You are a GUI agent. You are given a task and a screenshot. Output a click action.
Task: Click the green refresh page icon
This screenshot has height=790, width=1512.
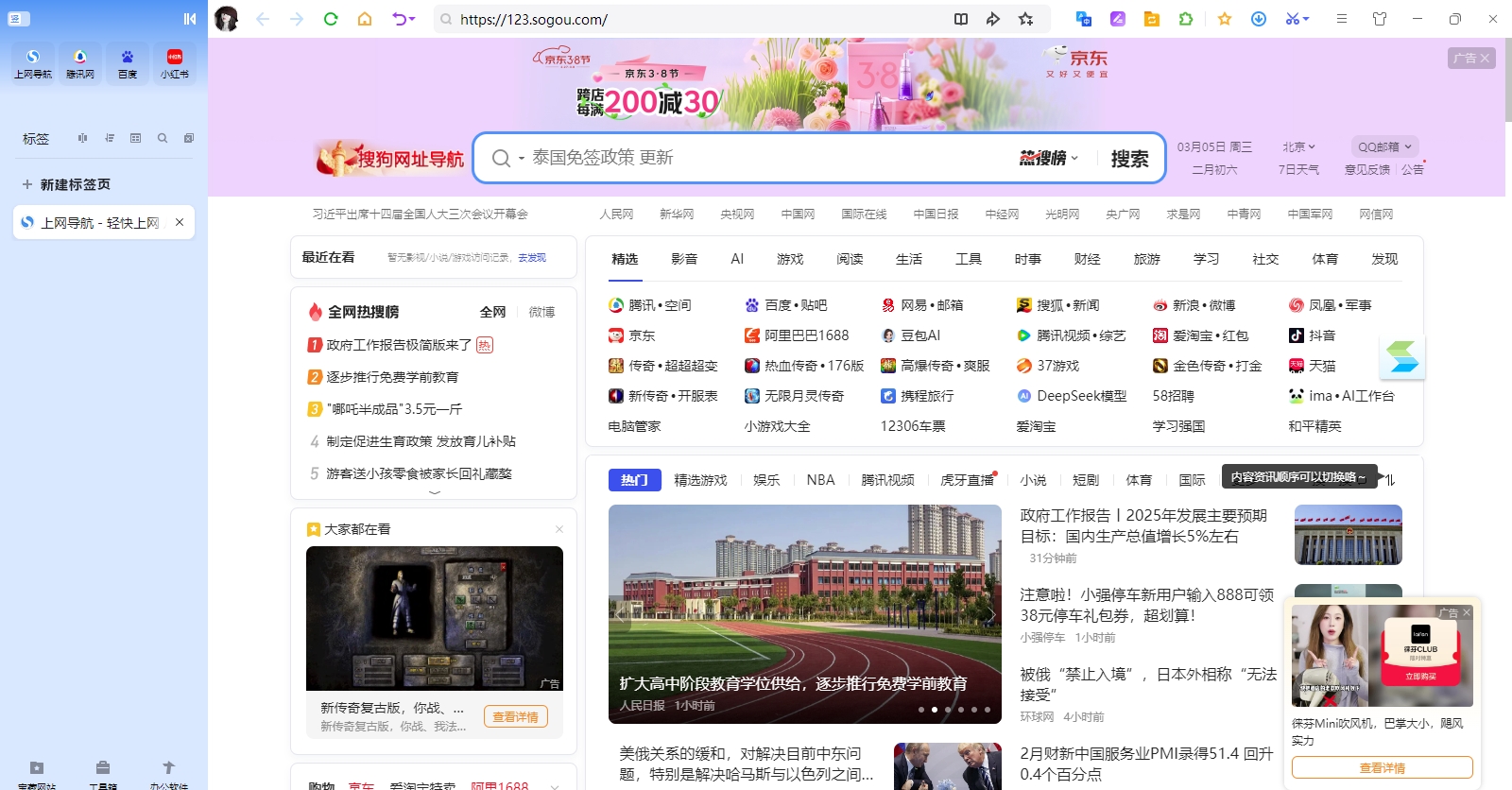pyautogui.click(x=331, y=19)
